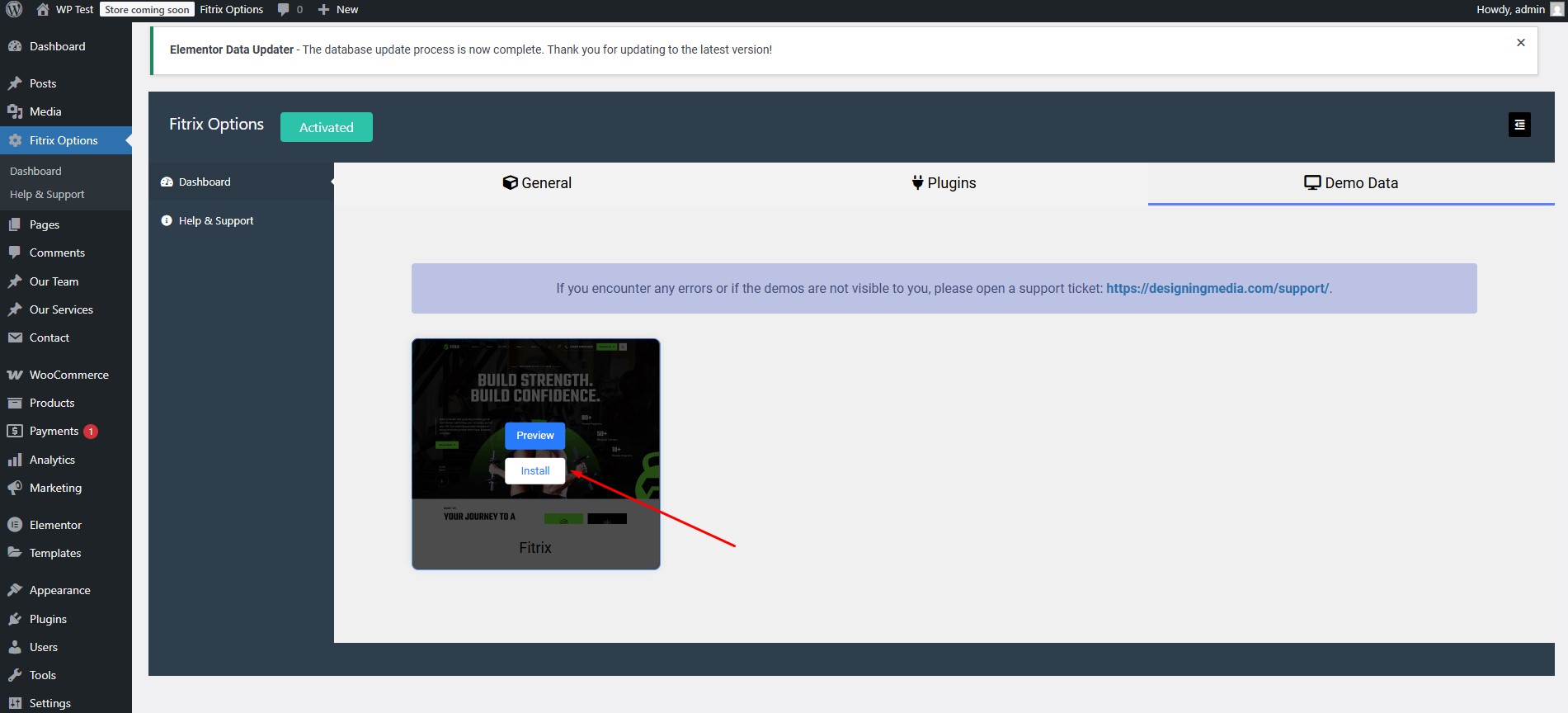The height and width of the screenshot is (713, 1568).
Task: Click the New item in admin bar
Action: 338,10
